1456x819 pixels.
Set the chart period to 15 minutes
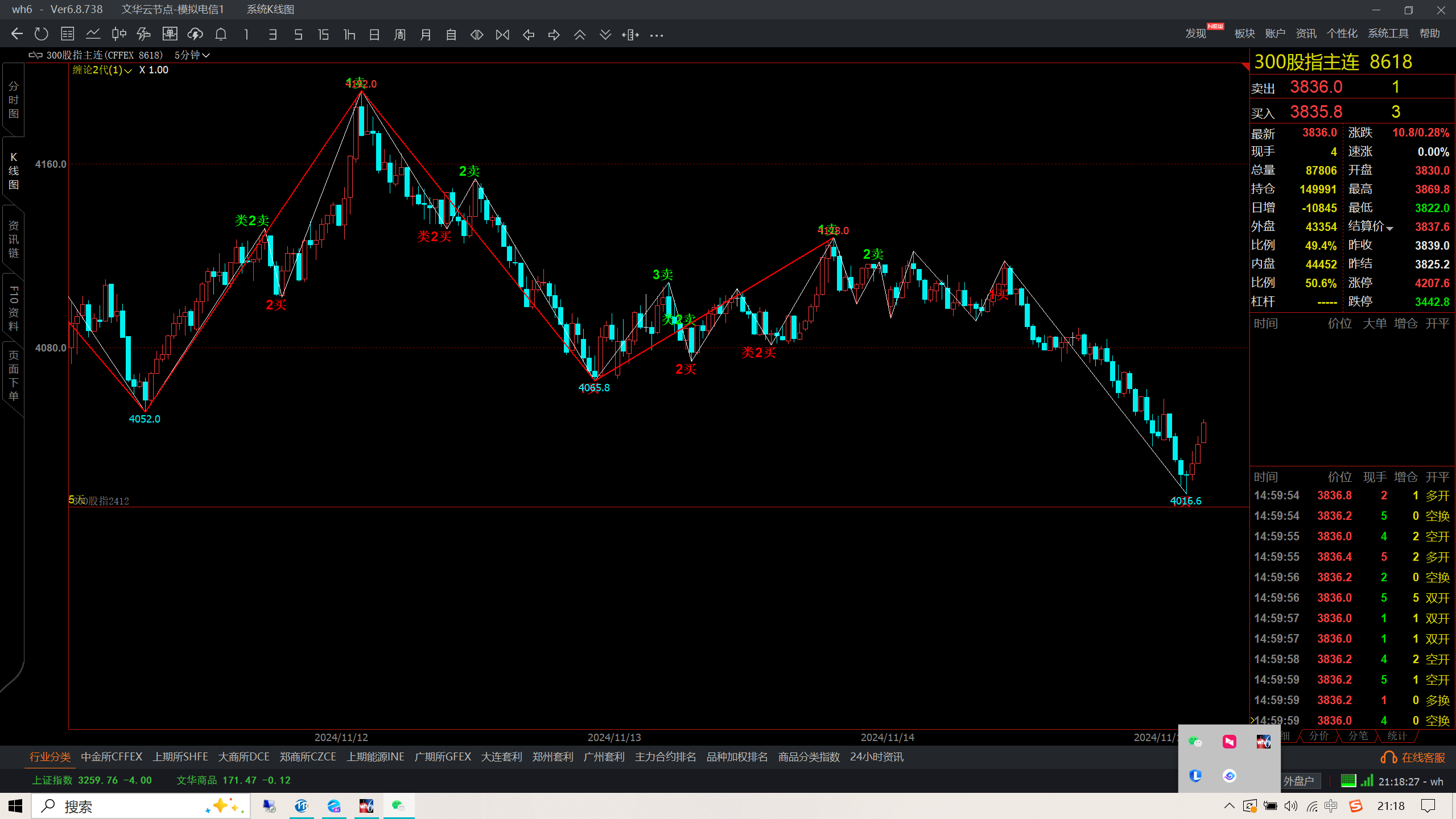pos(323,35)
